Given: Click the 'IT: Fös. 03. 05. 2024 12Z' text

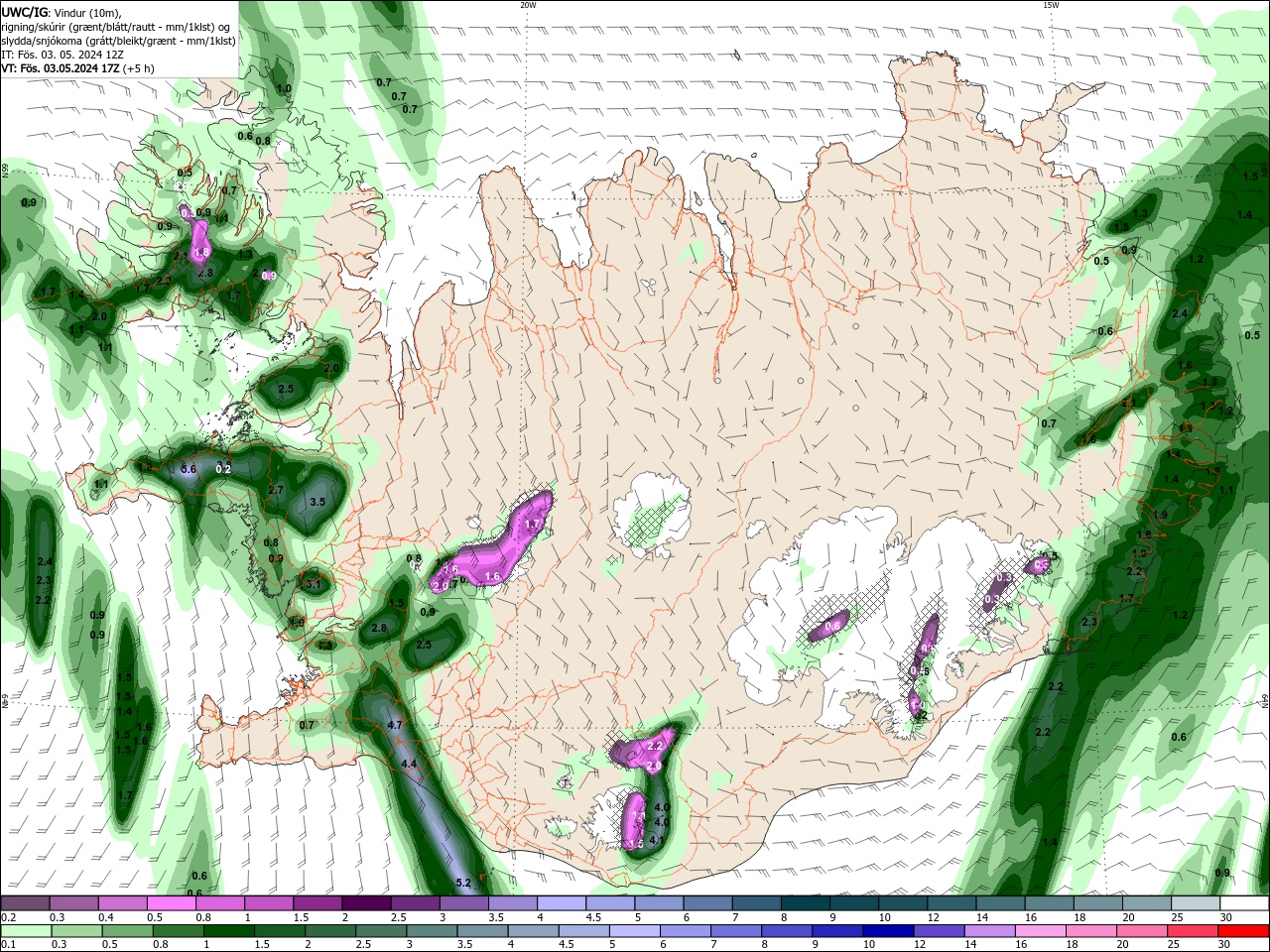Looking at the screenshot, I should pos(62,55).
